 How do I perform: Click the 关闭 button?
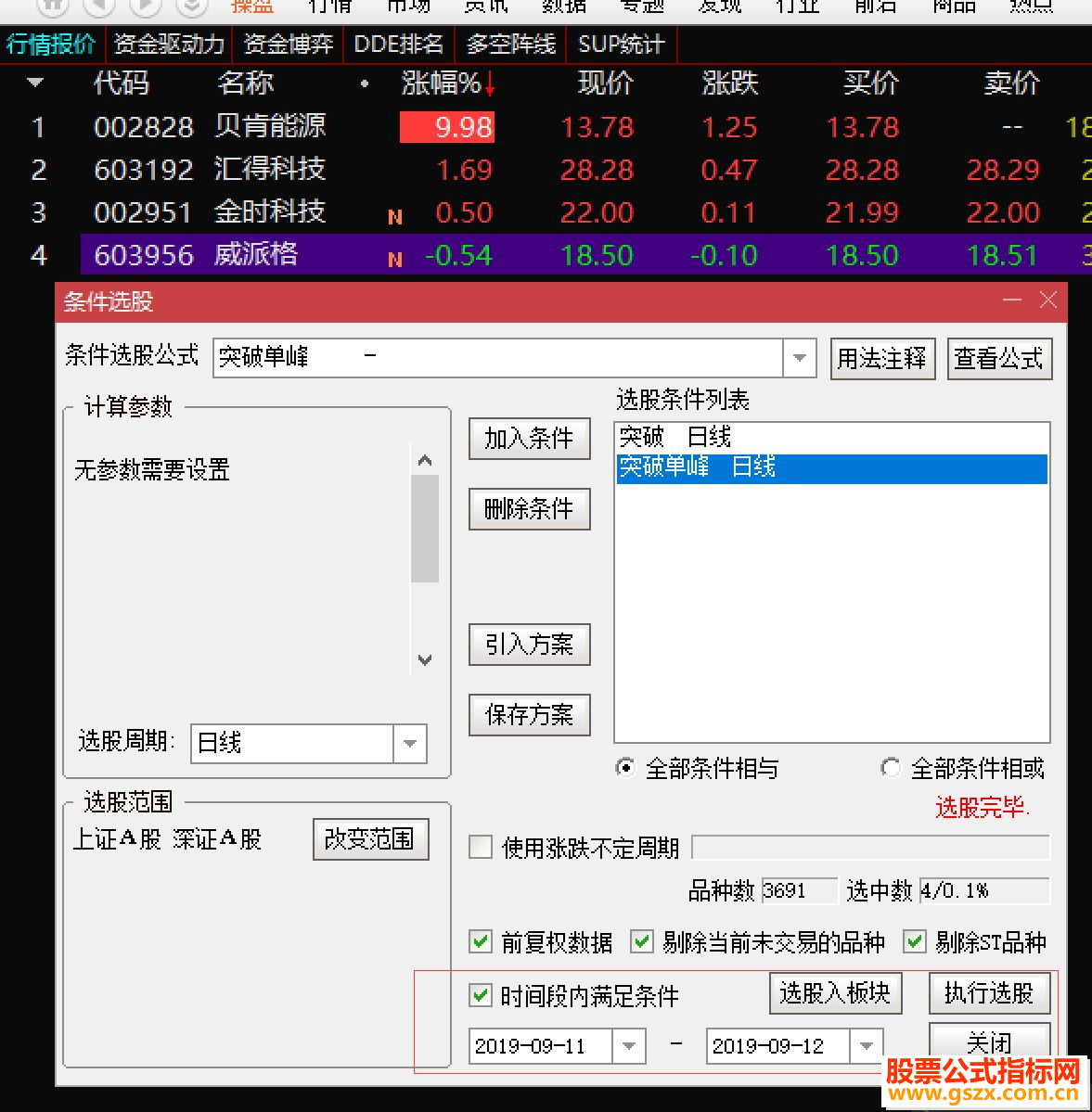[x=990, y=1042]
